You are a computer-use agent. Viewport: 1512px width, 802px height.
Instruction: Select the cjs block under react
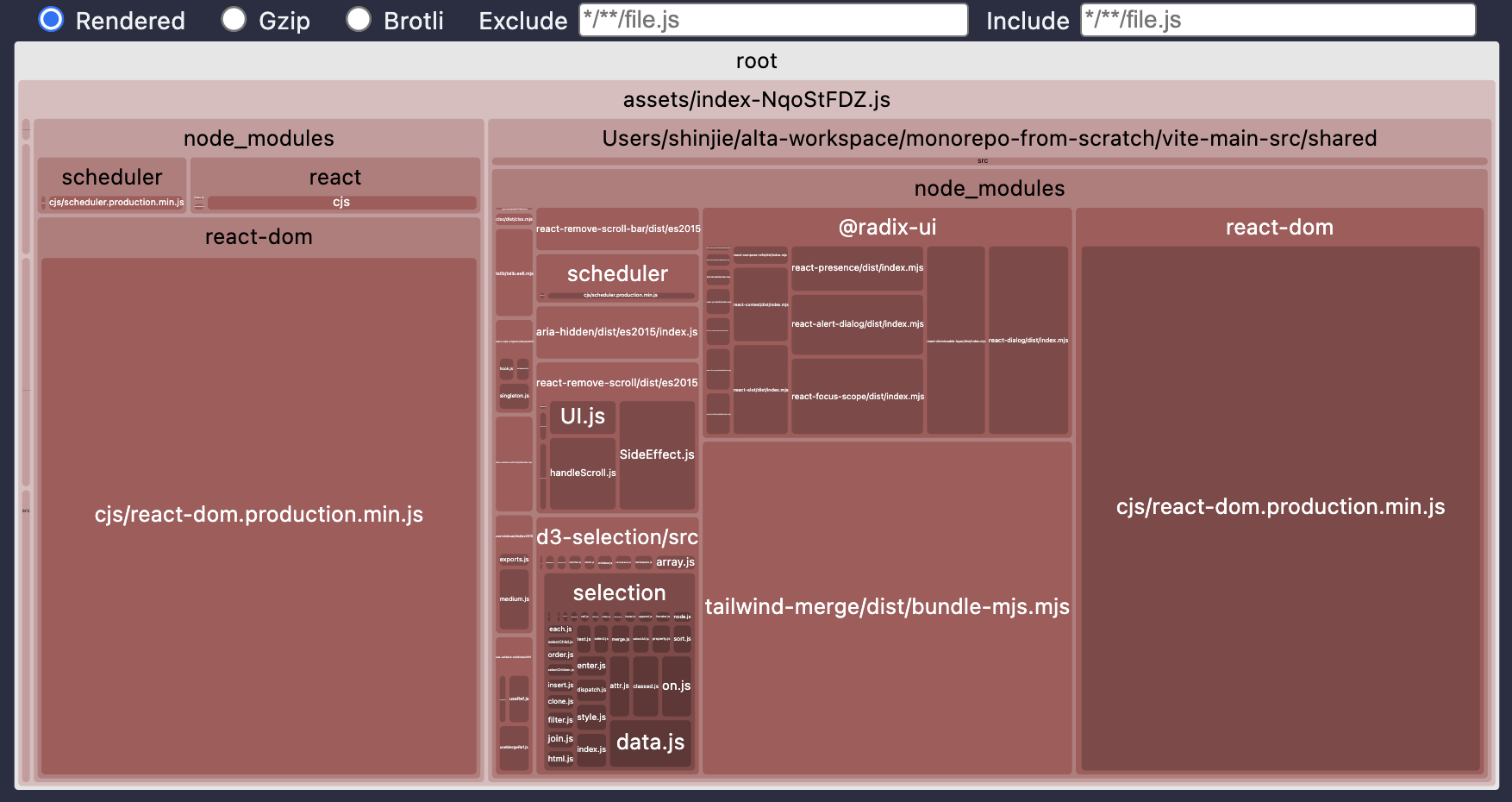pos(341,203)
